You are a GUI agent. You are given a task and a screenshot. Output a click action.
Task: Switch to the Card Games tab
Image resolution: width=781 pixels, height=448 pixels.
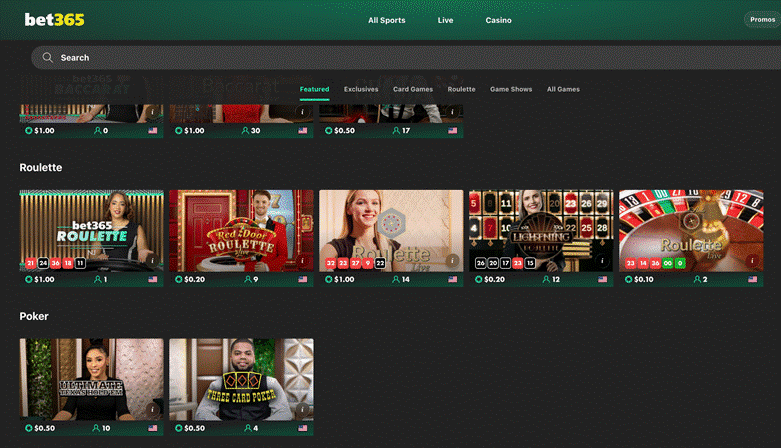pyautogui.click(x=413, y=89)
